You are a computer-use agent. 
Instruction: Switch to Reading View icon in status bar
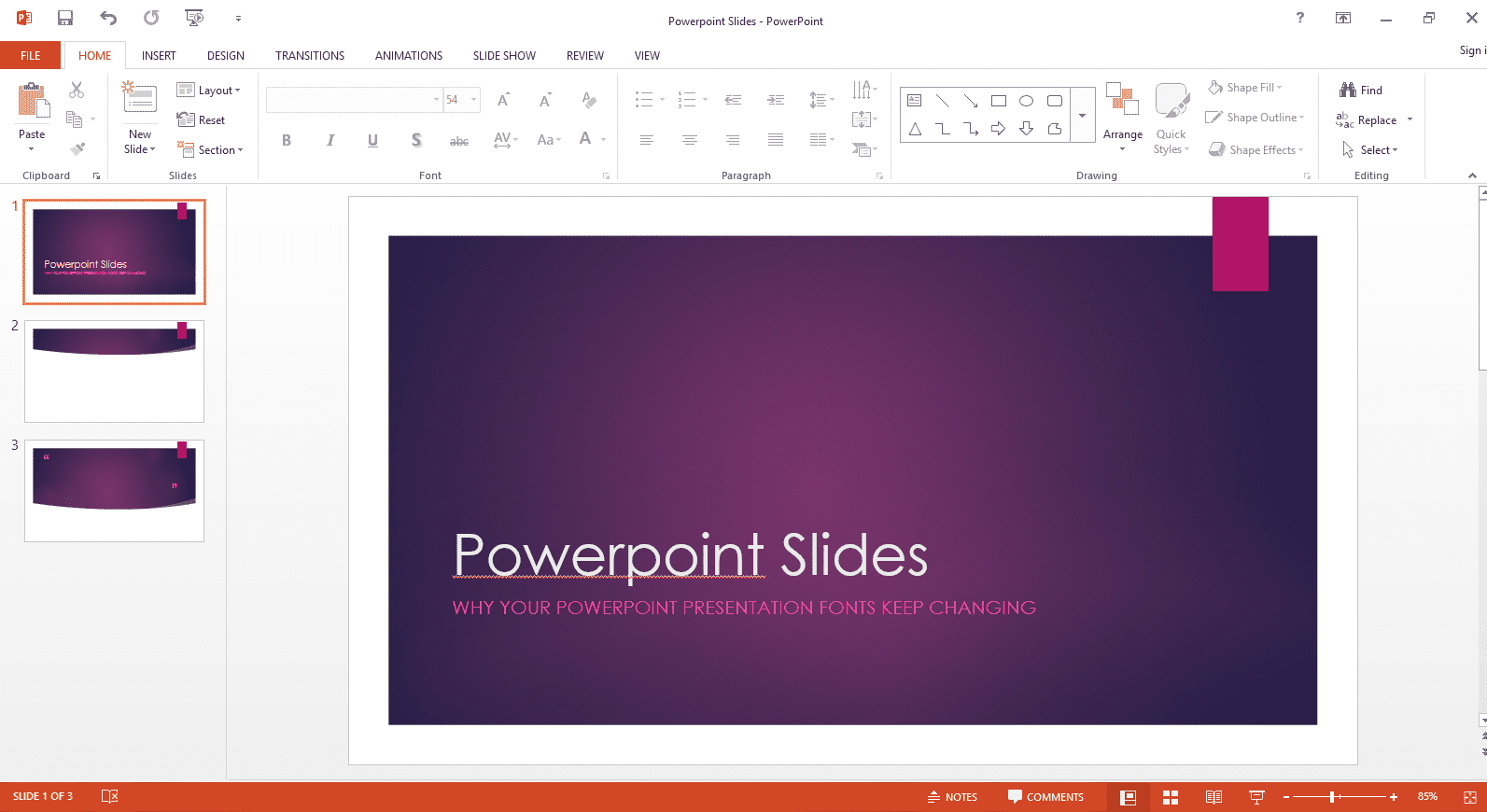tap(1213, 797)
